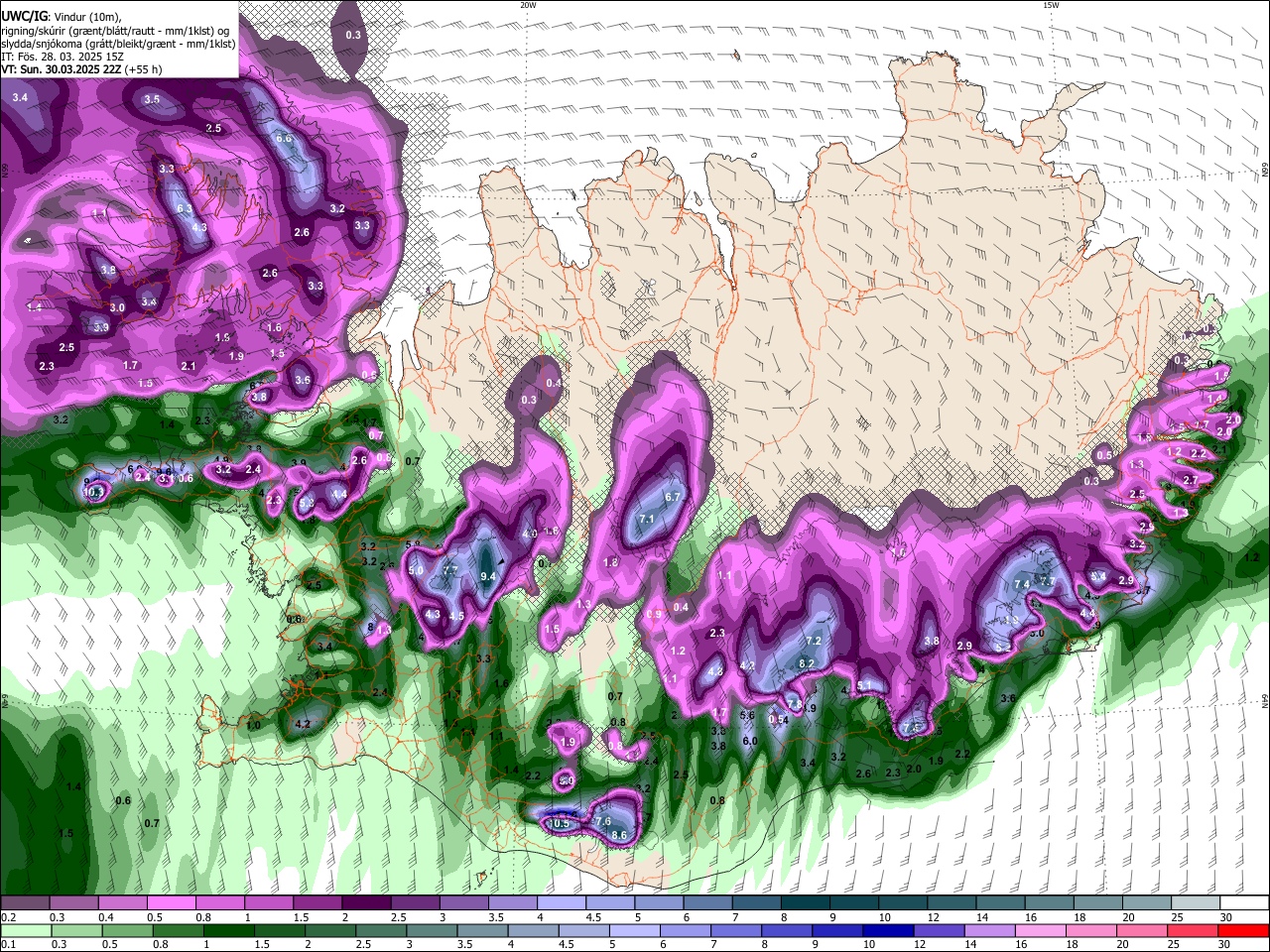
Task: Click the '0.2' label starting the upper legend row
Action: (8, 917)
